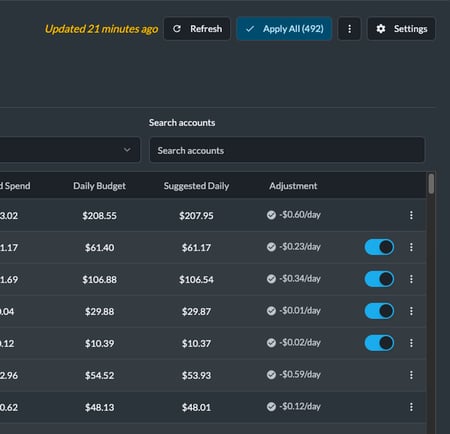Viewport: 450px width, 434px height.
Task: Click the $106.88 daily budget cell
Action: [x=99, y=279]
